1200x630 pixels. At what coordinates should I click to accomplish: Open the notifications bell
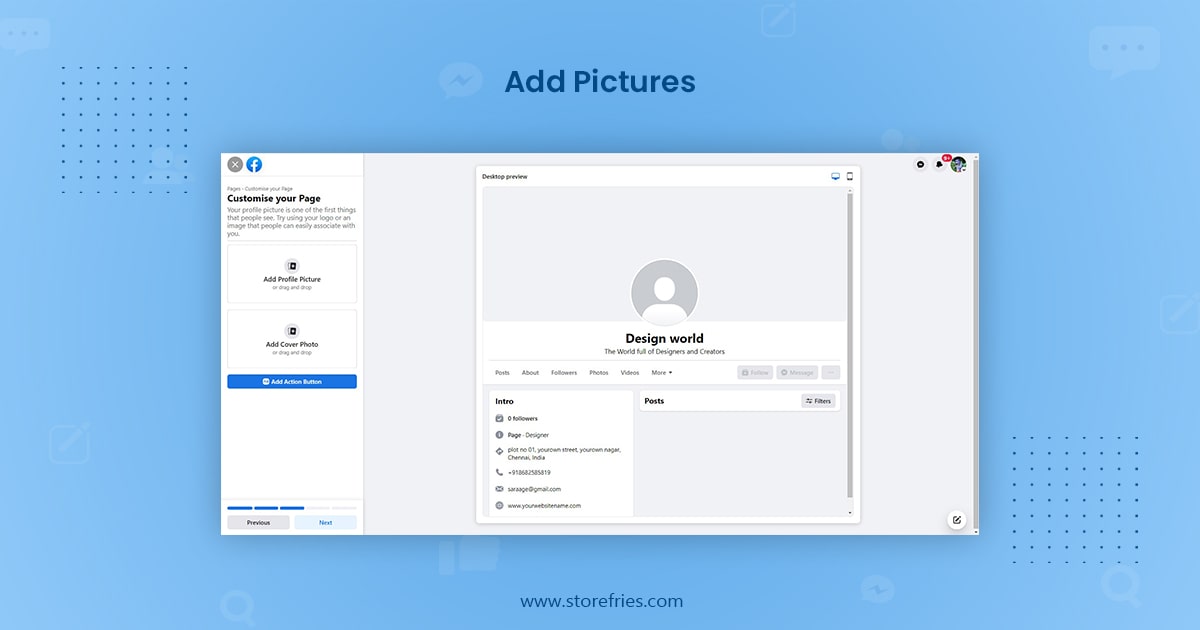[x=939, y=165]
